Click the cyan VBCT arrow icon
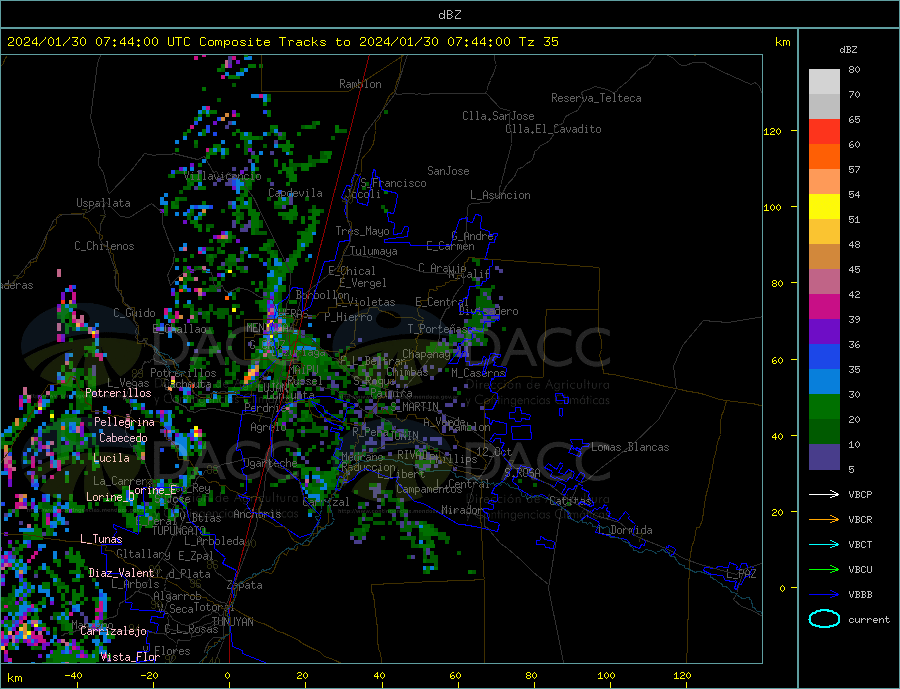The height and width of the screenshot is (689, 900). coord(824,544)
